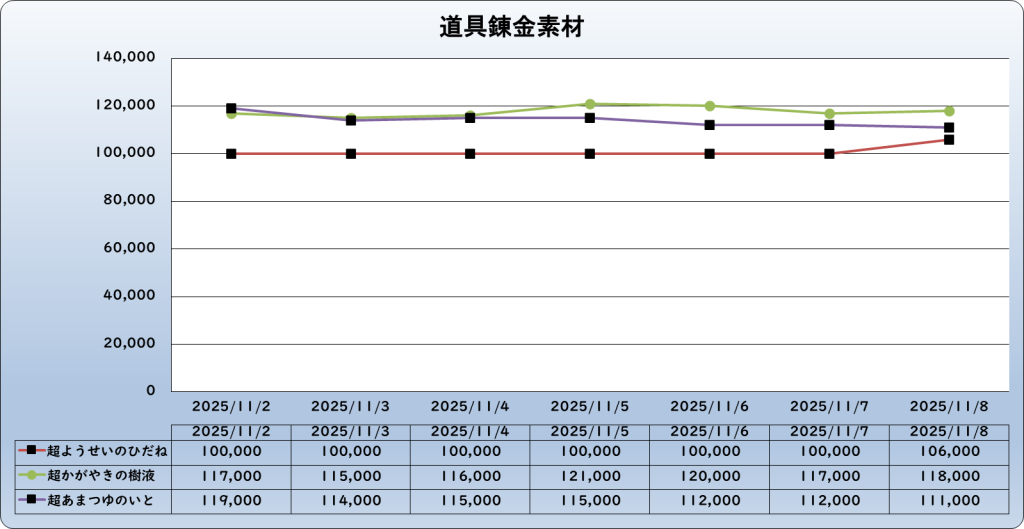The height and width of the screenshot is (529, 1024).
Task: Click green series marker at 2025/11/8
Action: (949, 111)
